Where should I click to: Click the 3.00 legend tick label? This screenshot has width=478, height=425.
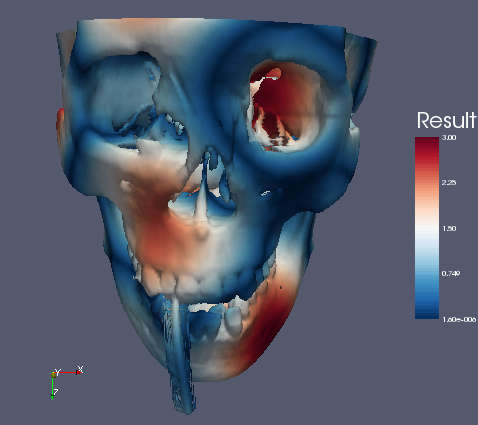449,137
